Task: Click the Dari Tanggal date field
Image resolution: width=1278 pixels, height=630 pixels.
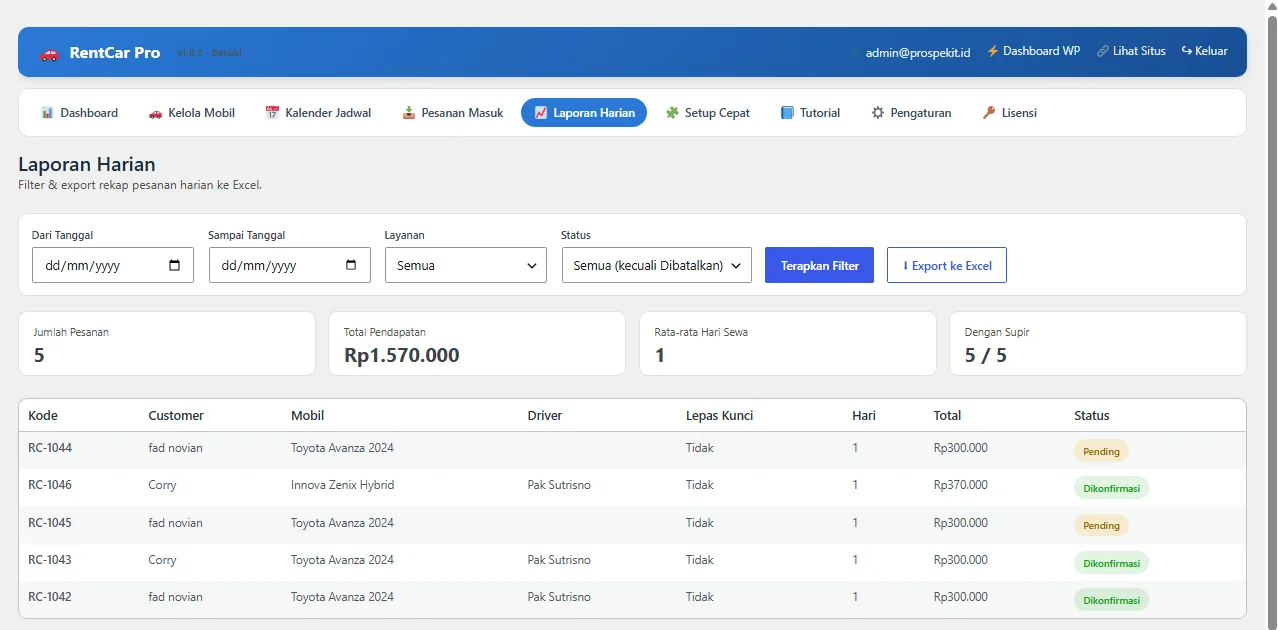Action: (x=113, y=265)
